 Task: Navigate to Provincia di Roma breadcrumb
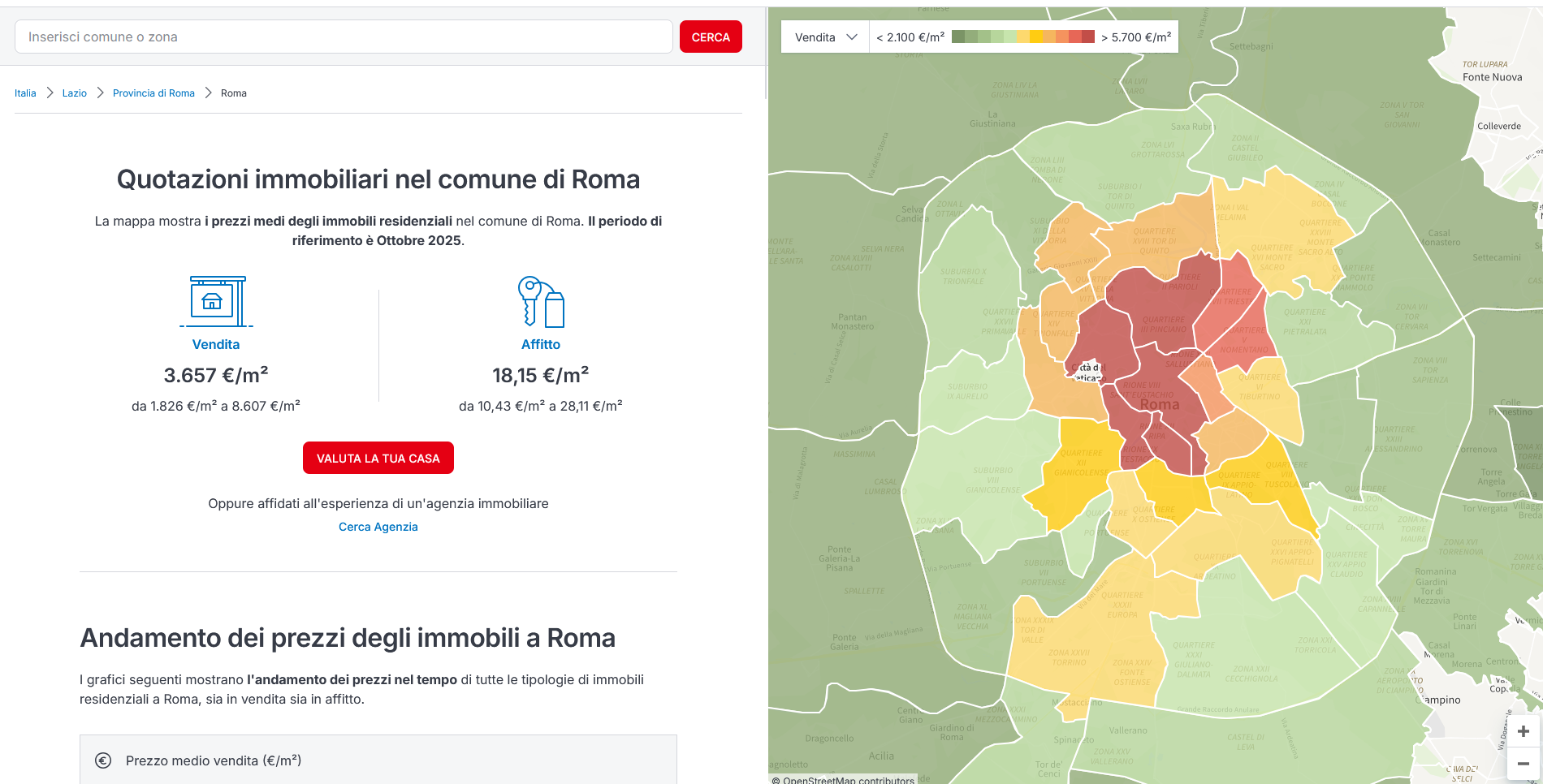point(153,93)
